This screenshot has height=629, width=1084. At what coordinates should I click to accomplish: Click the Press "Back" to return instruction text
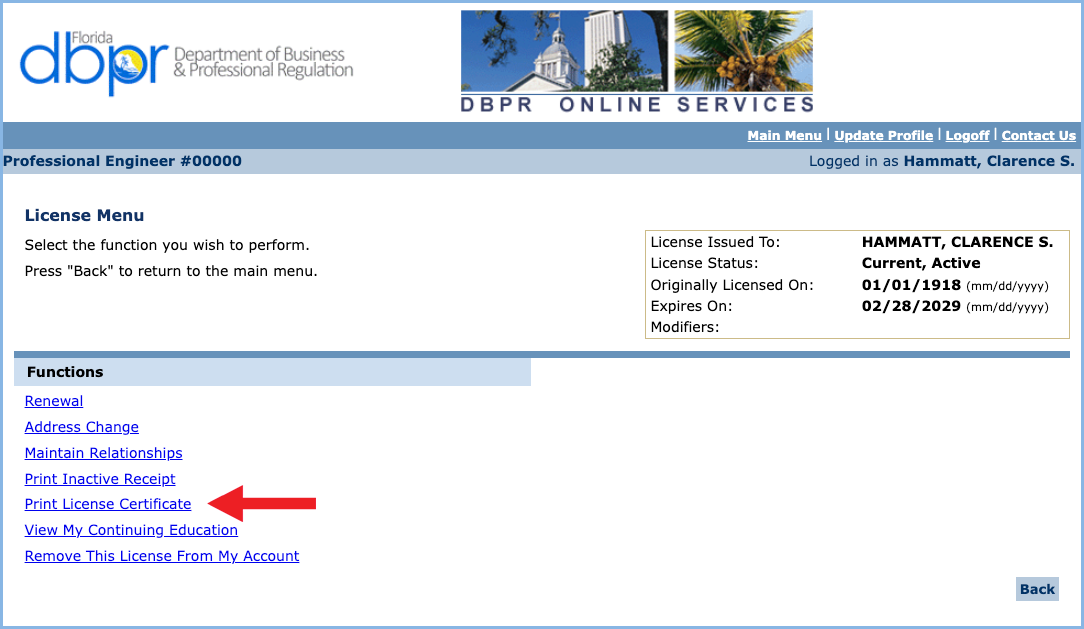click(x=171, y=271)
